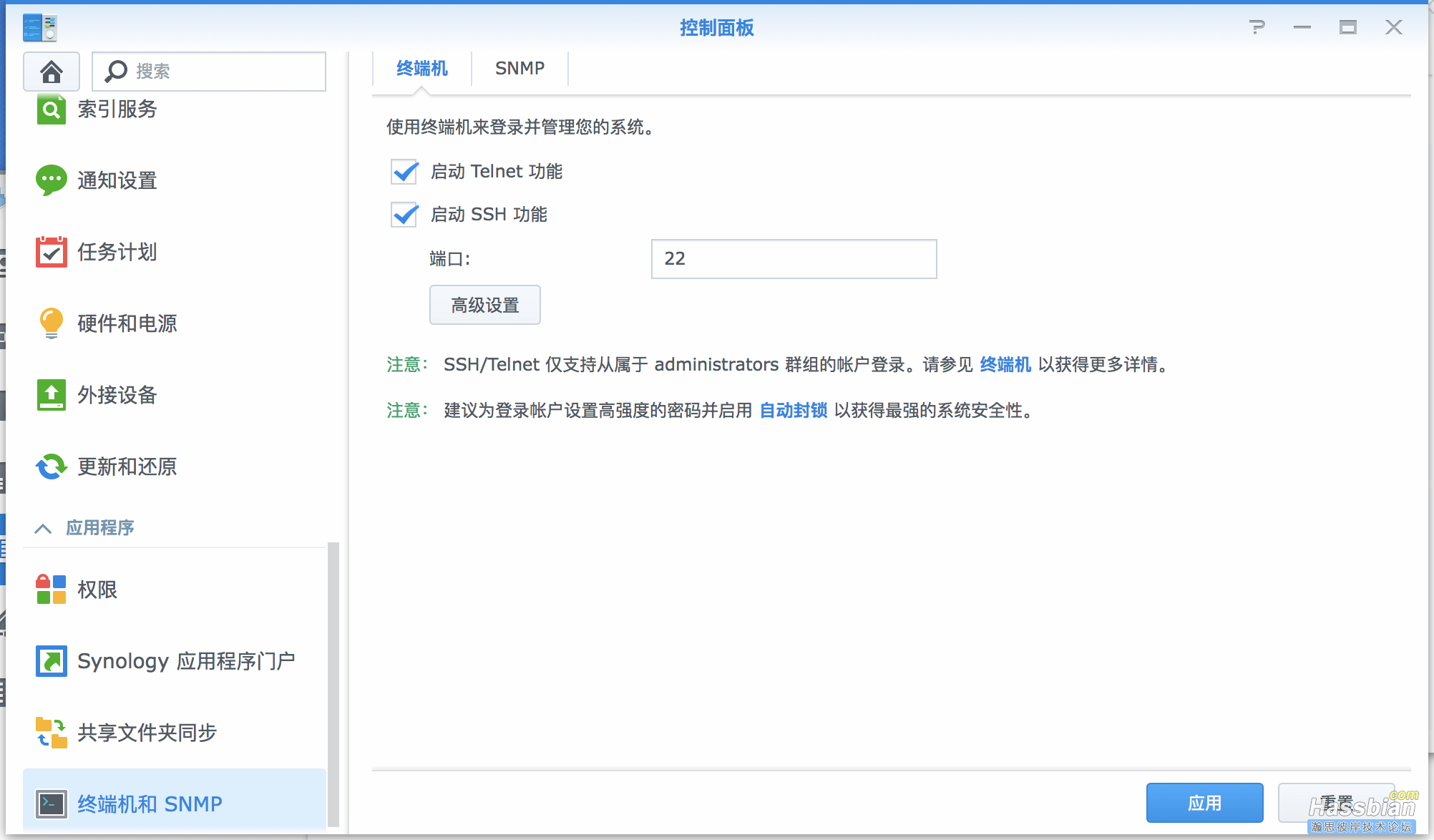Focus the 搜索 search box
This screenshot has height=840, width=1434.
209,72
